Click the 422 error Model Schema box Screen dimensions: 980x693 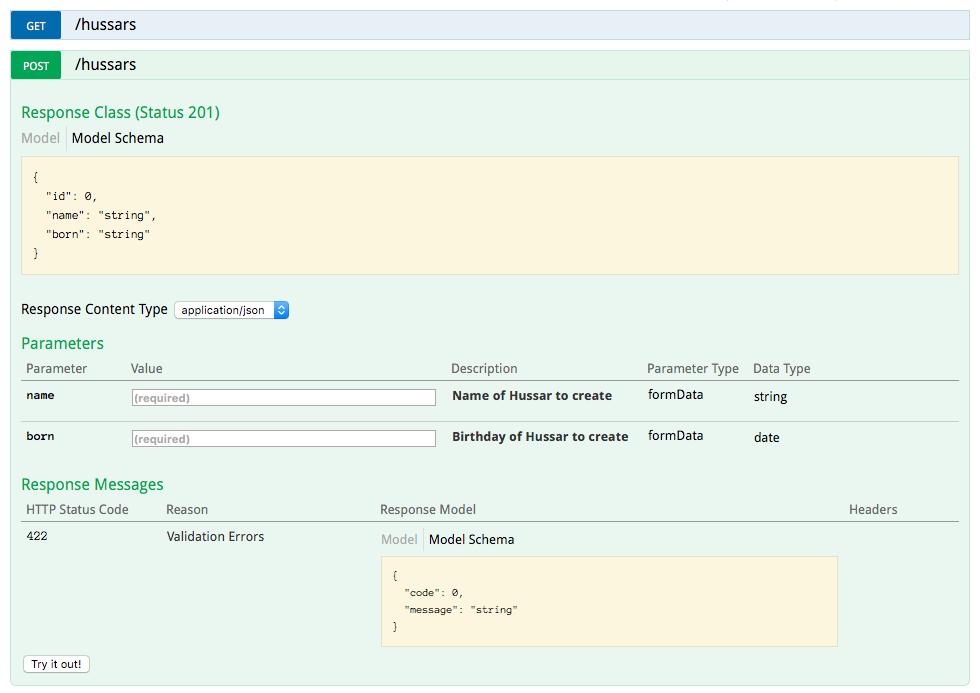click(x=609, y=600)
